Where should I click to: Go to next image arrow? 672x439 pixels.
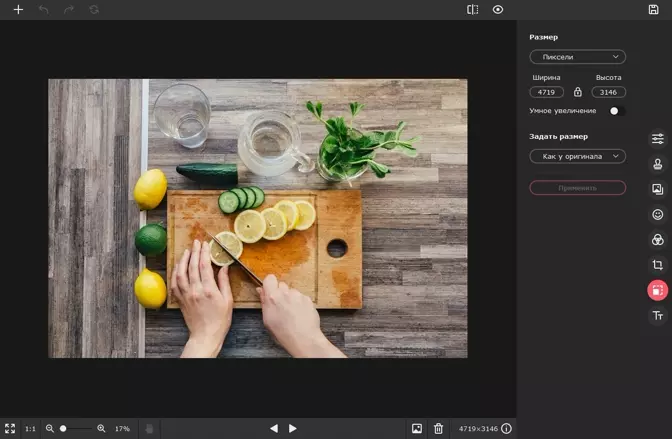coord(293,428)
